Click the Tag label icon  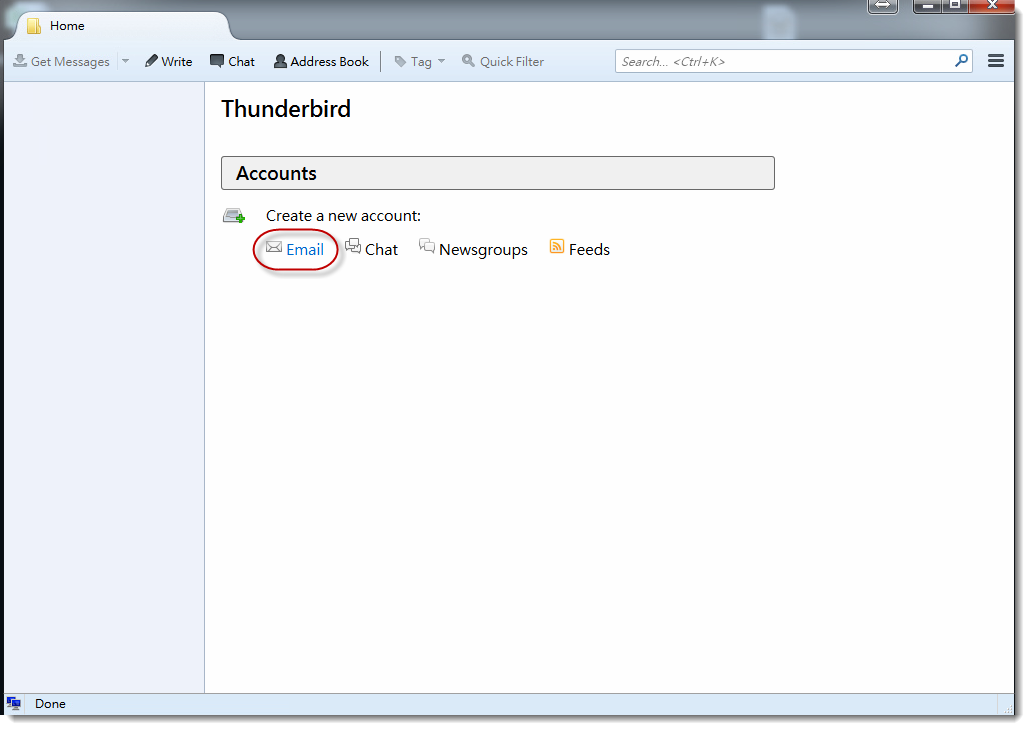tap(400, 61)
